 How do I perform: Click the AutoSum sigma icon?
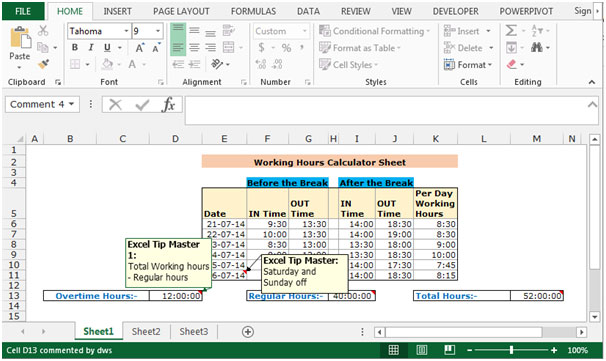[511, 31]
